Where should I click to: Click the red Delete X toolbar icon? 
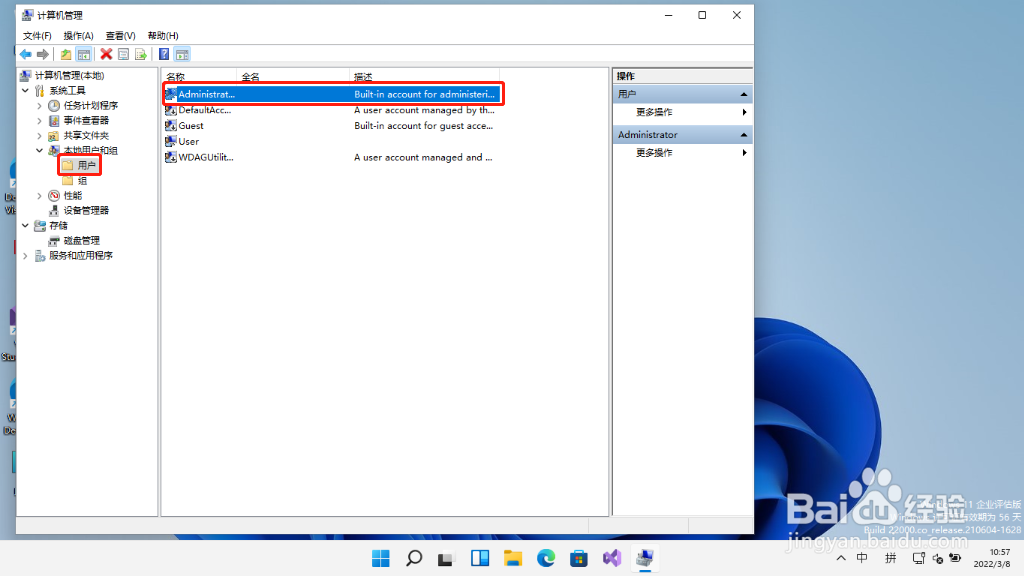point(106,54)
